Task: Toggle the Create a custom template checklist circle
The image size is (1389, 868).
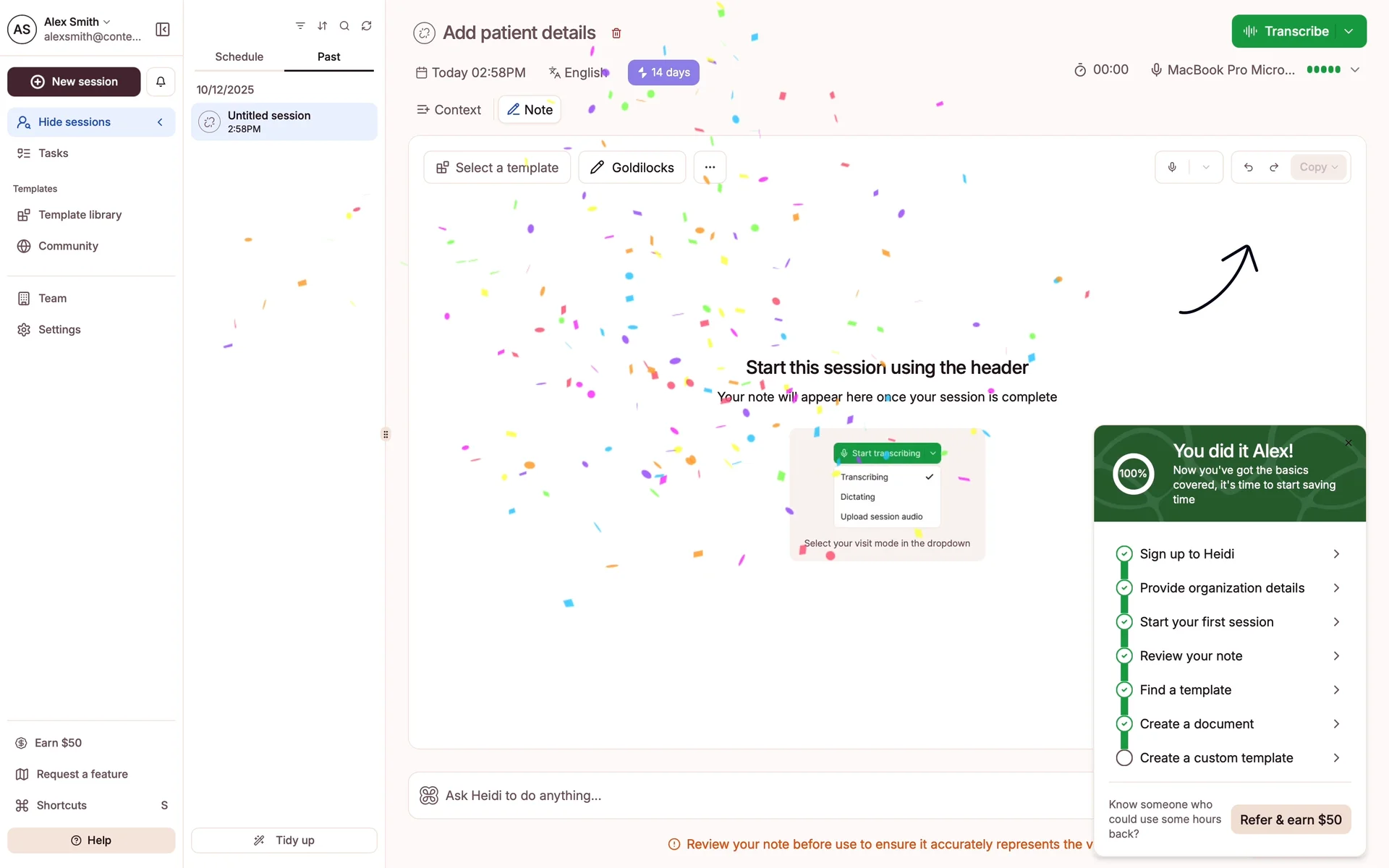Action: [x=1123, y=758]
